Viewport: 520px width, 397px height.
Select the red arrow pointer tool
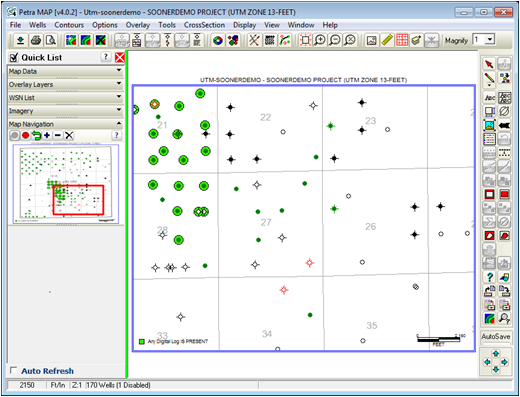[489, 64]
